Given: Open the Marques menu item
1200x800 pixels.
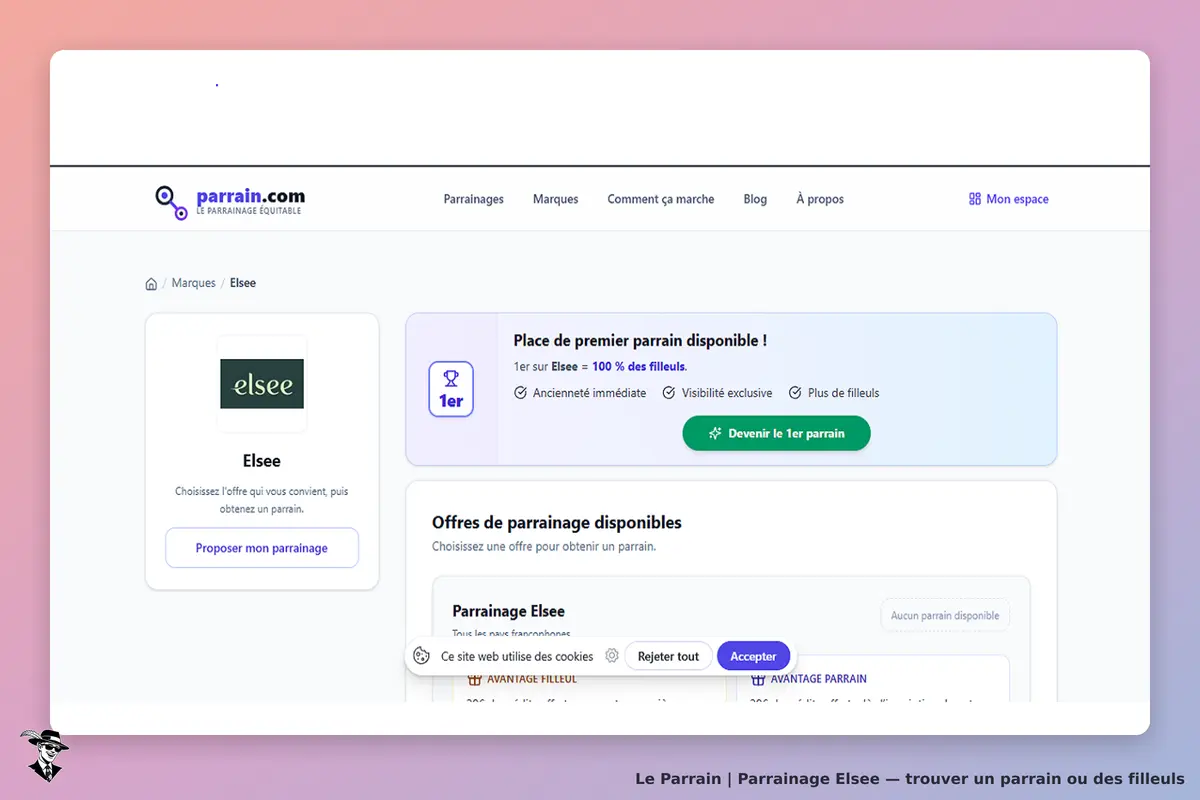Looking at the screenshot, I should coord(556,199).
